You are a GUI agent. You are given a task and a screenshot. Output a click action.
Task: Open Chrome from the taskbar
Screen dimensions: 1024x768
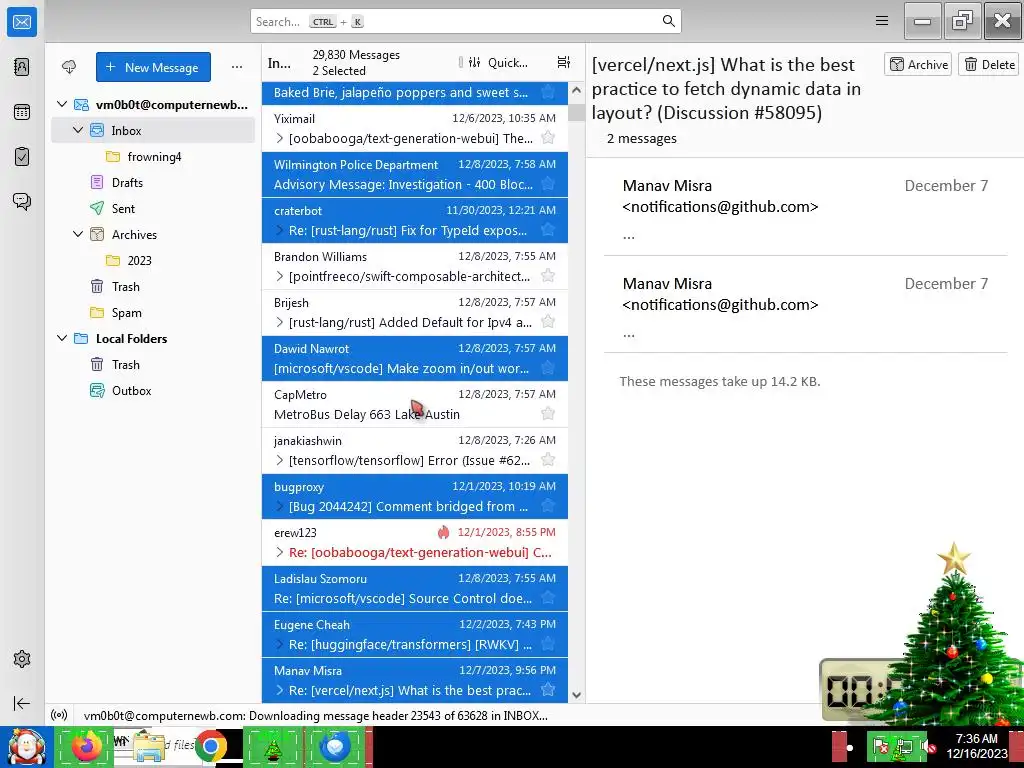[x=210, y=746]
